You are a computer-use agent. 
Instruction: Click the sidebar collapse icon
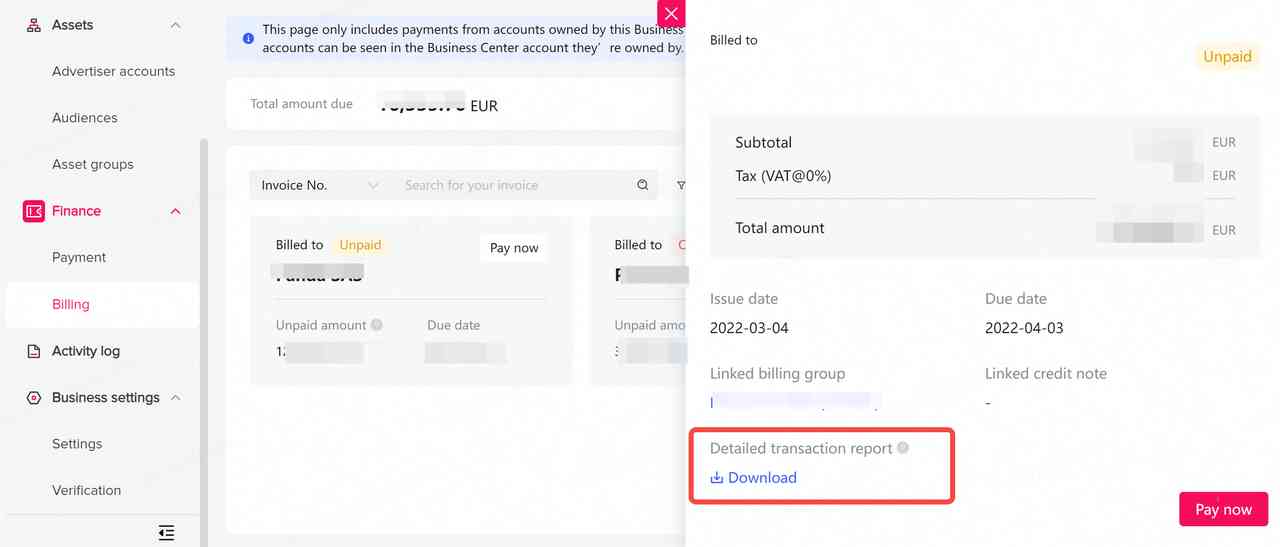point(166,532)
